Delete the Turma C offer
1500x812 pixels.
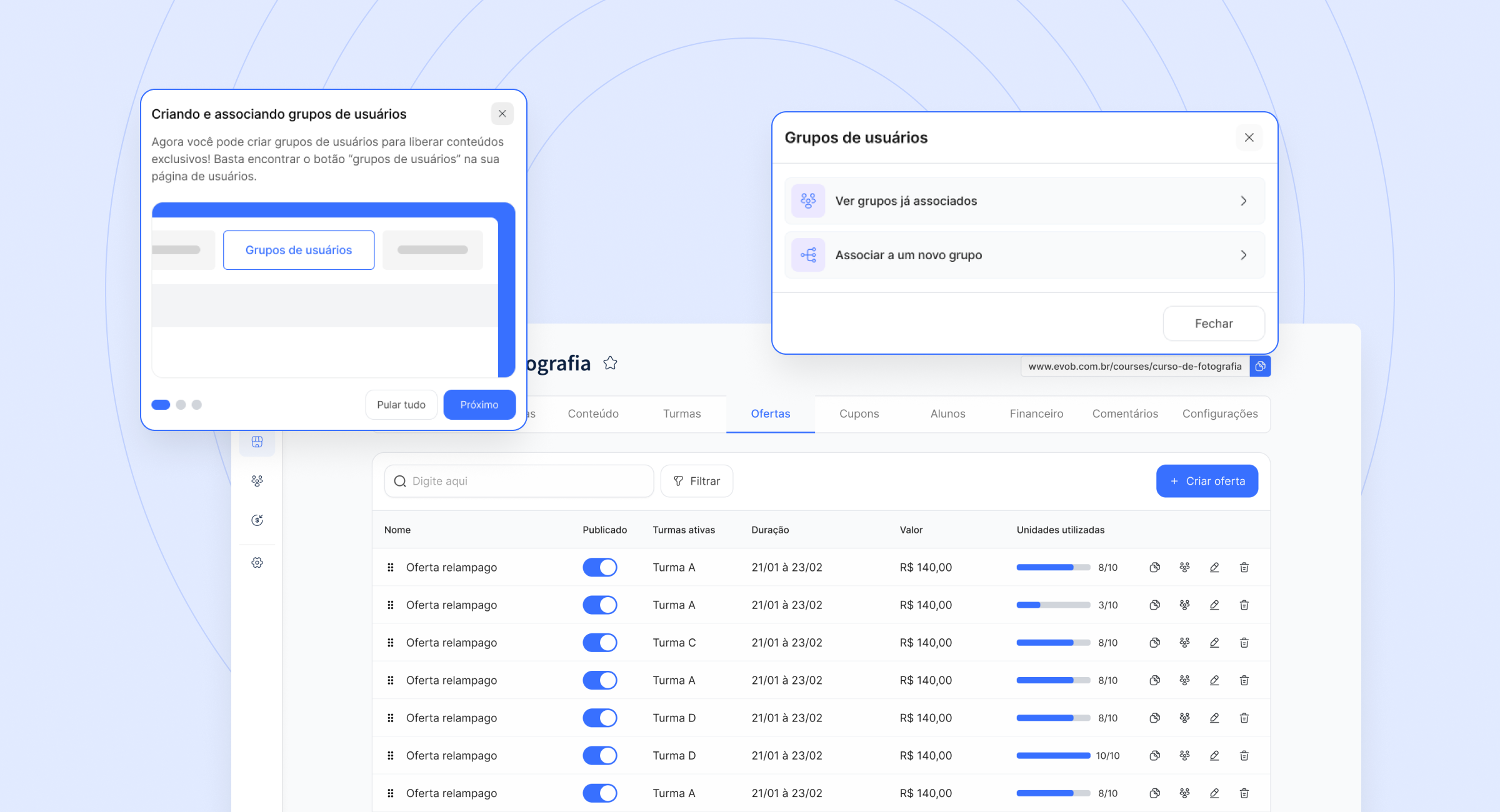pos(1244,642)
